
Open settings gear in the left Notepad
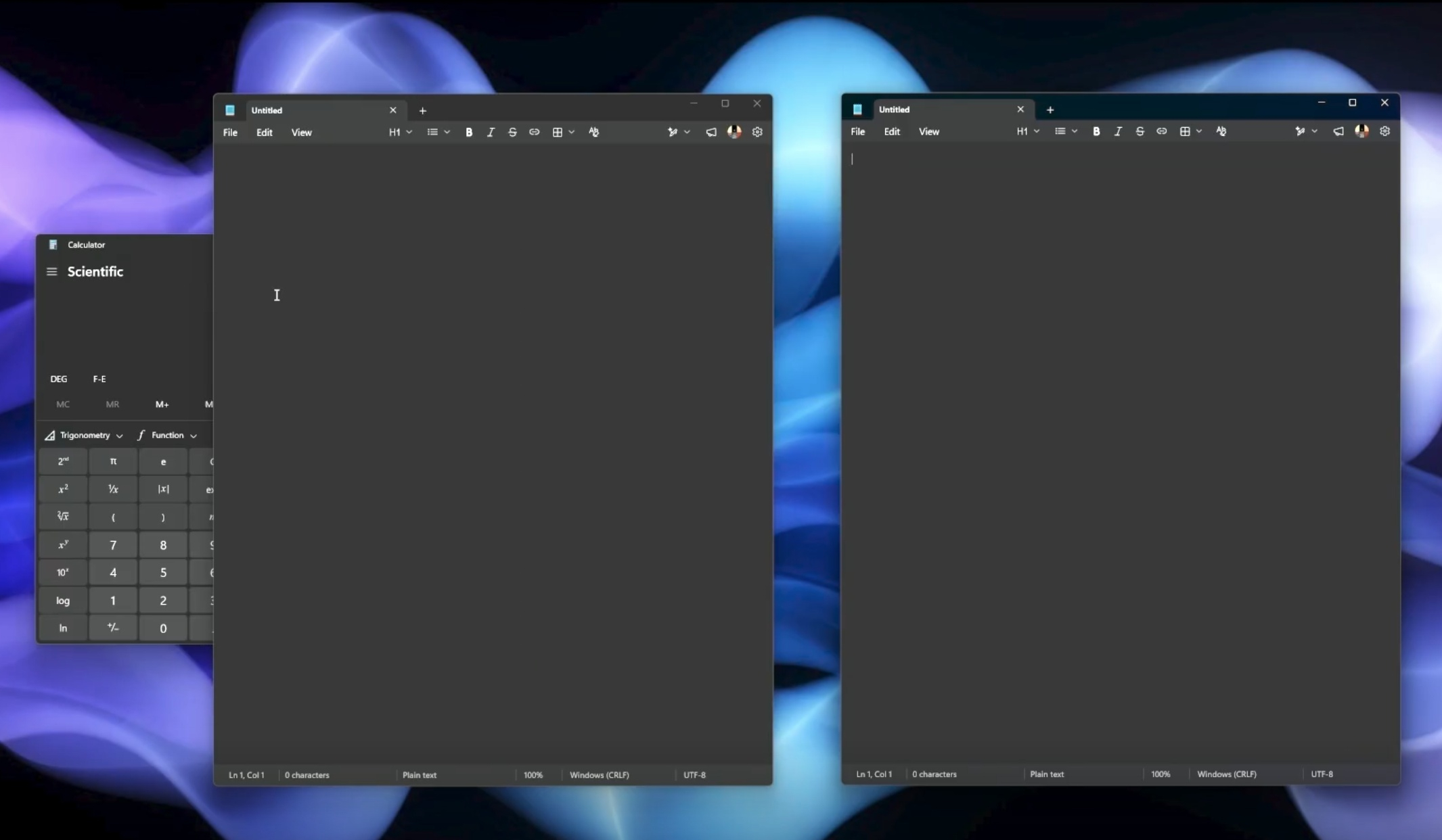tap(757, 133)
